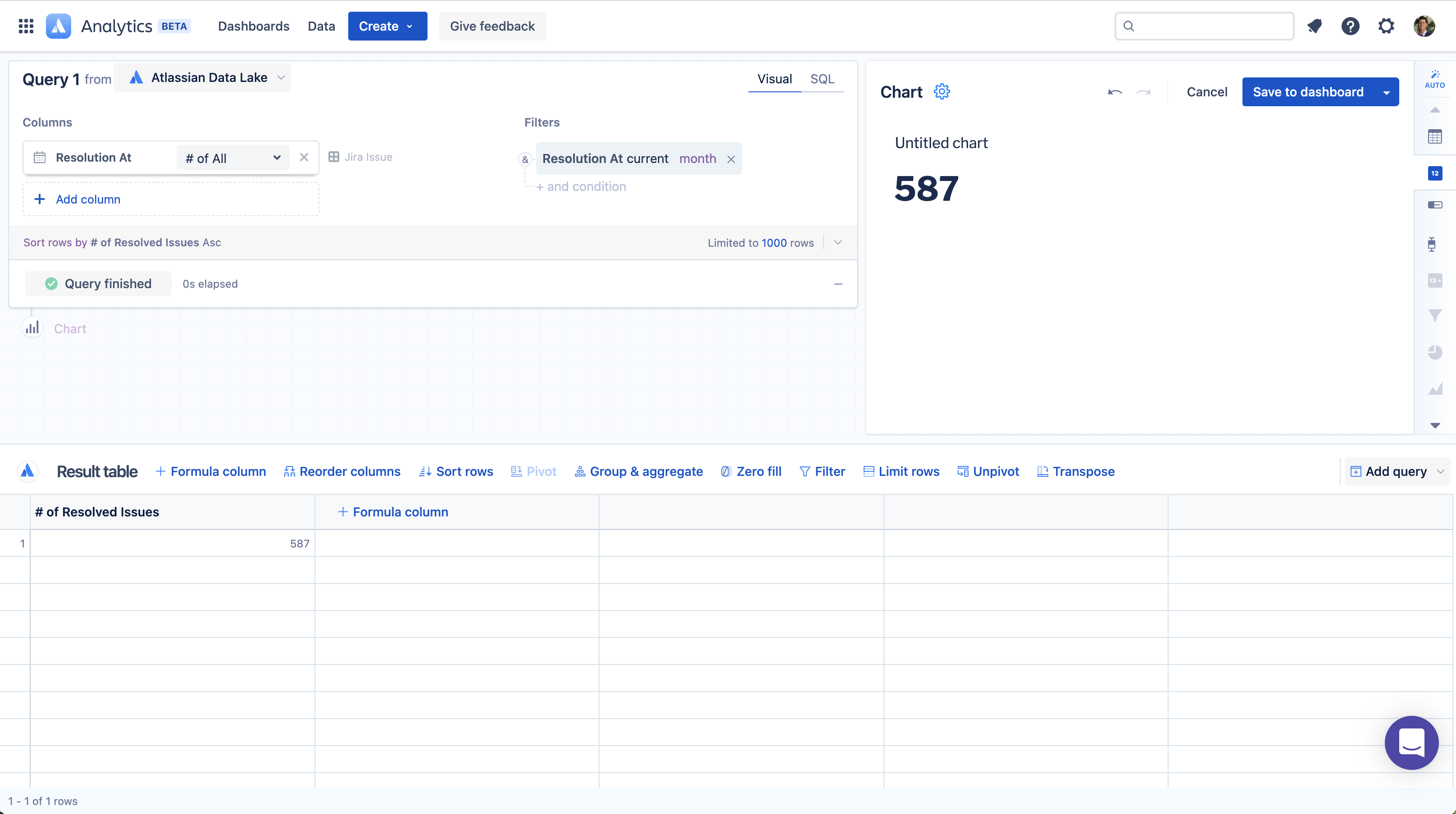This screenshot has width=1456, height=814.
Task: Pick the box plot chart type
Action: 1431,244
